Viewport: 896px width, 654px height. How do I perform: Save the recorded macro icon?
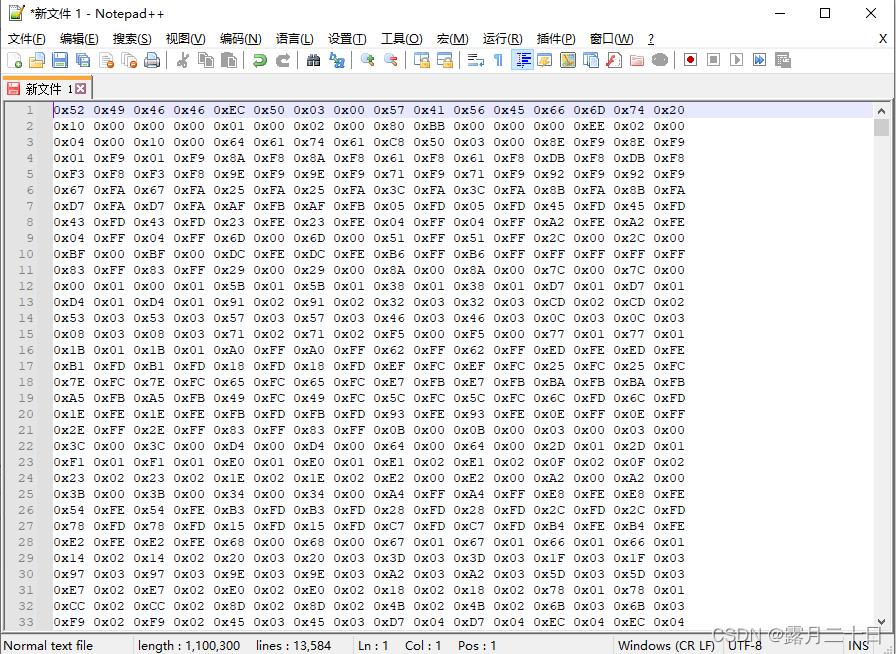[783, 60]
